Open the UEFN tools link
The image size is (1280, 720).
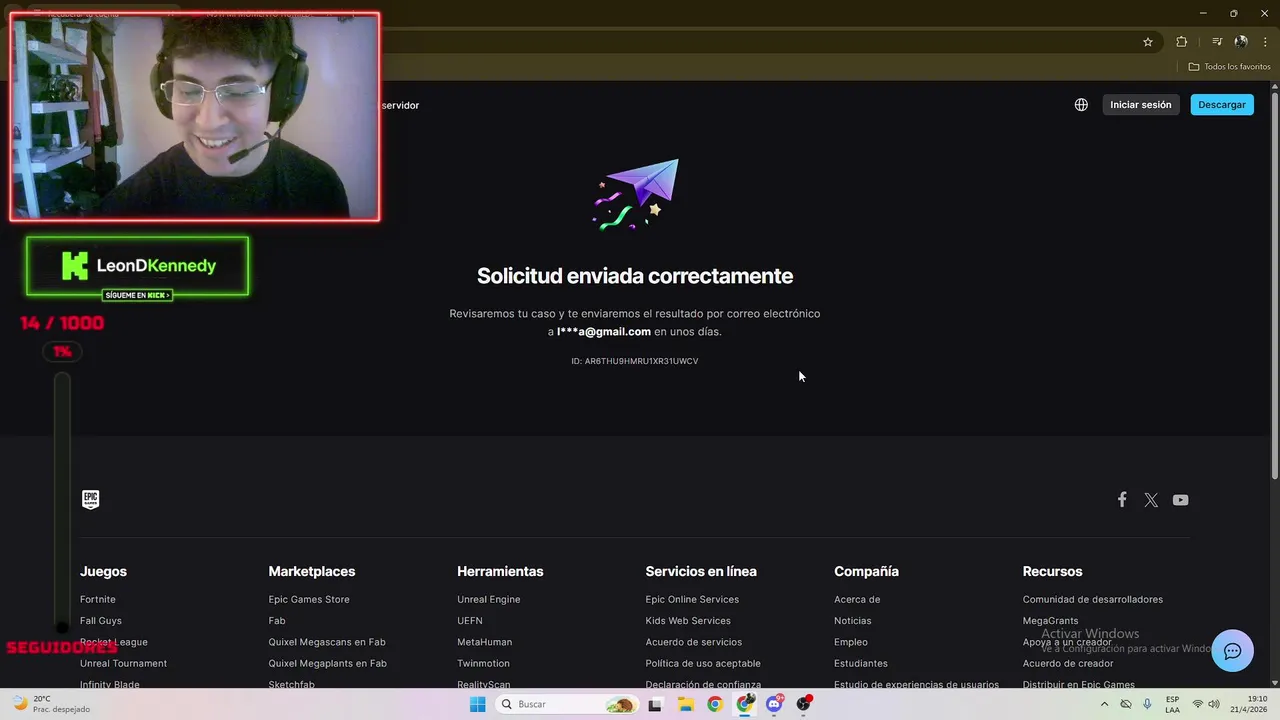[x=470, y=621]
